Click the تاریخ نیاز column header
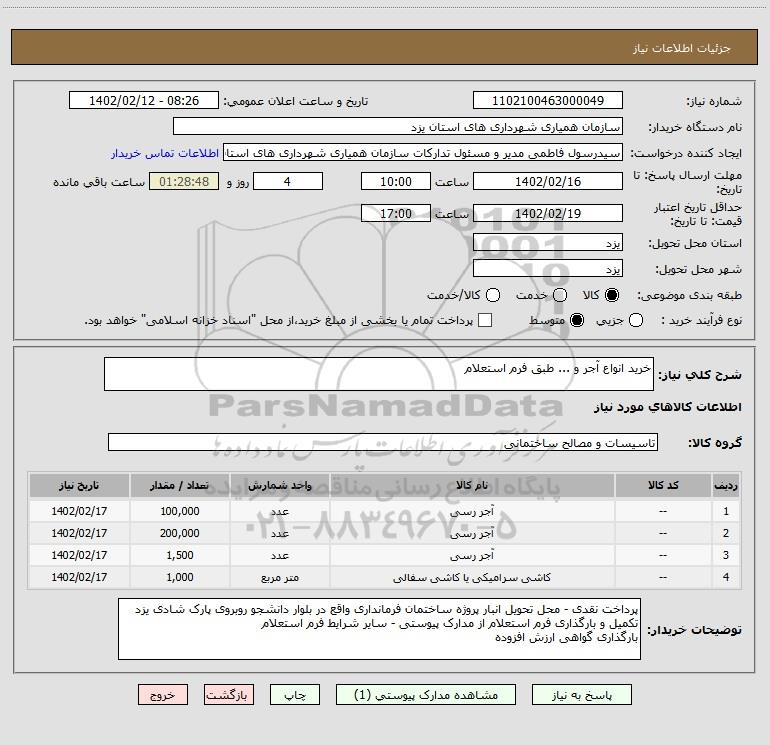Screen dimensions: 770x745 [79, 486]
